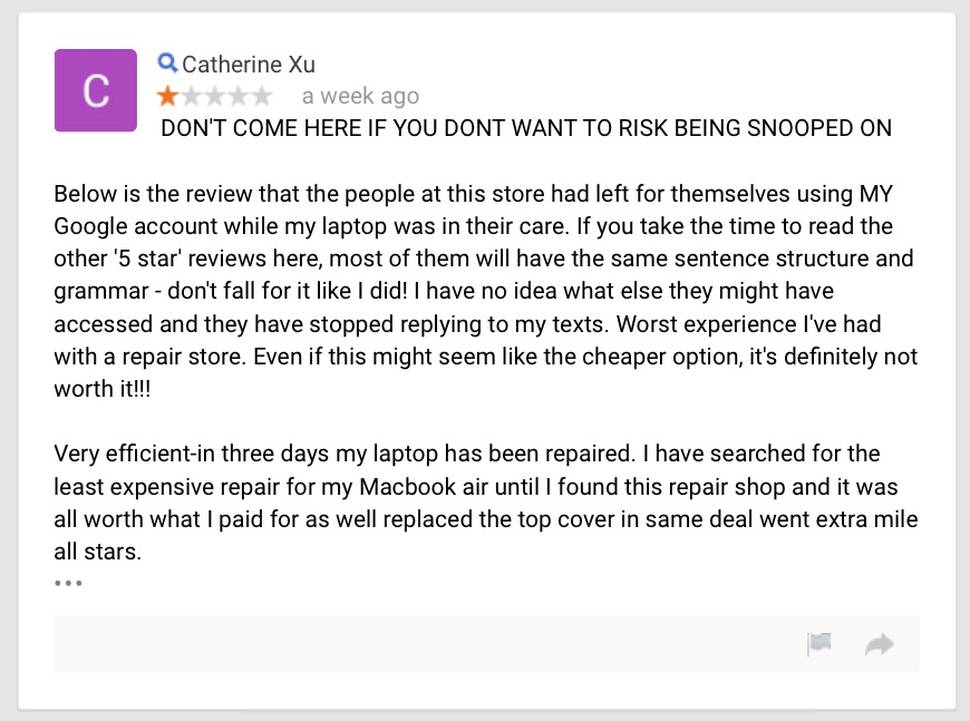
Task: Click the all-caps DON'T COME HERE headline
Action: 526,128
